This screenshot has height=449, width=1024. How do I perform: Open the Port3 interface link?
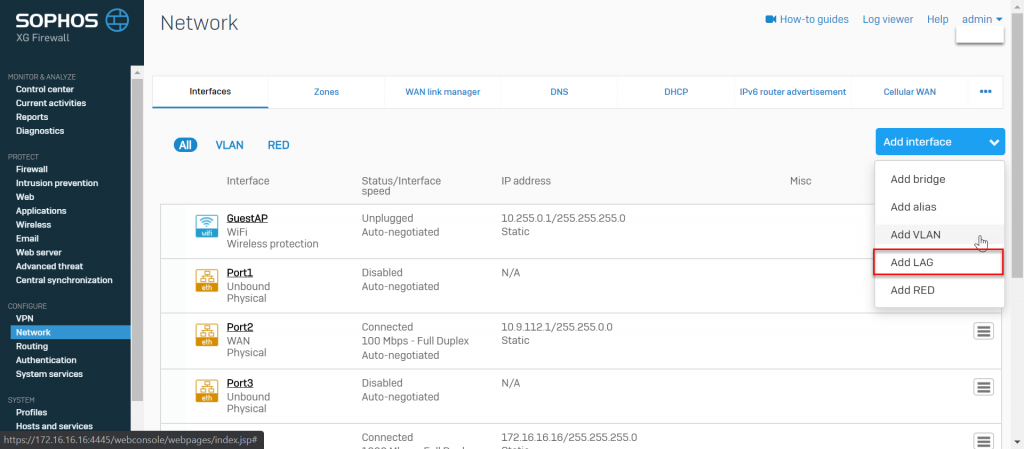click(240, 383)
